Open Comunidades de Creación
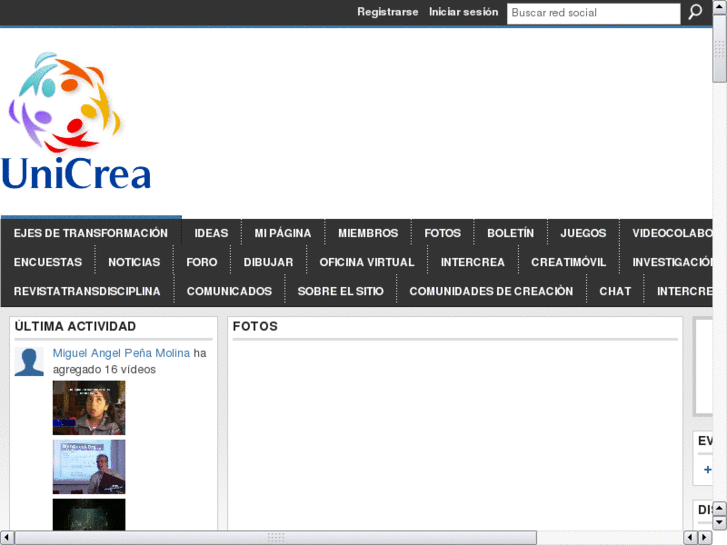Screen dimensions: 727x545 click(491, 291)
